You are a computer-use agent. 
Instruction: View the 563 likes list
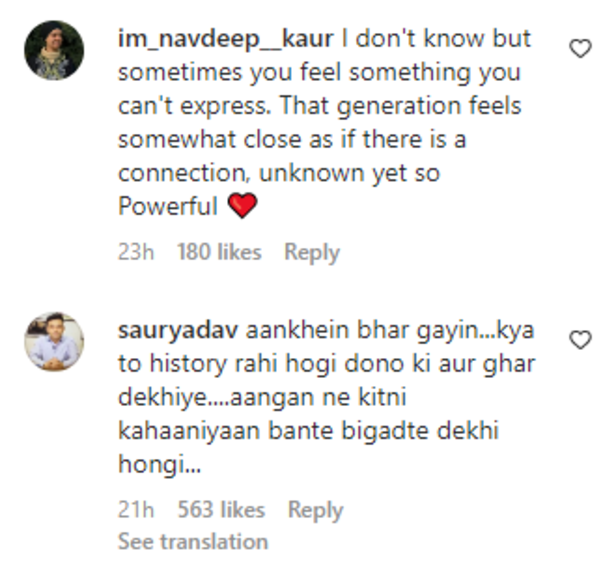tap(221, 510)
